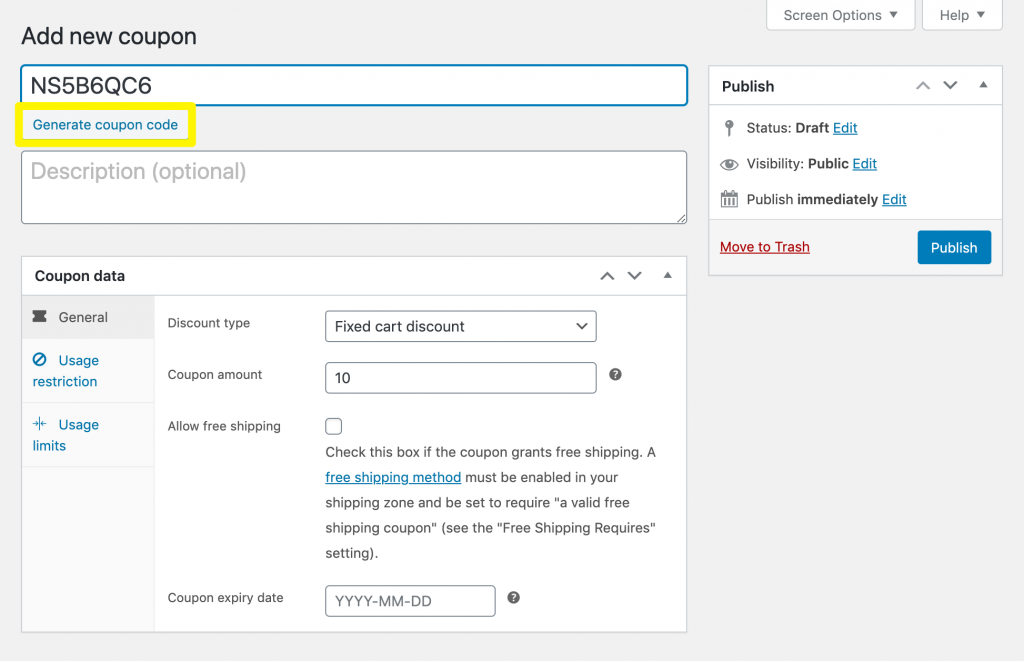Click the help icon beside Coupon expiry date
Image resolution: width=1024 pixels, height=661 pixels.
pos(513,598)
